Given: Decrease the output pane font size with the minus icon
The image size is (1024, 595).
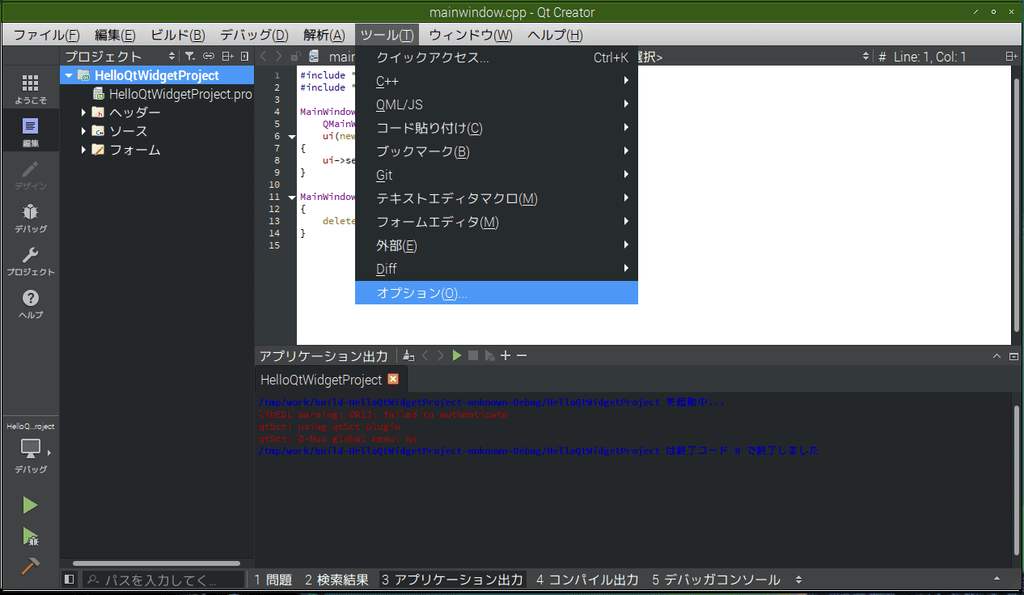Looking at the screenshot, I should (x=521, y=355).
